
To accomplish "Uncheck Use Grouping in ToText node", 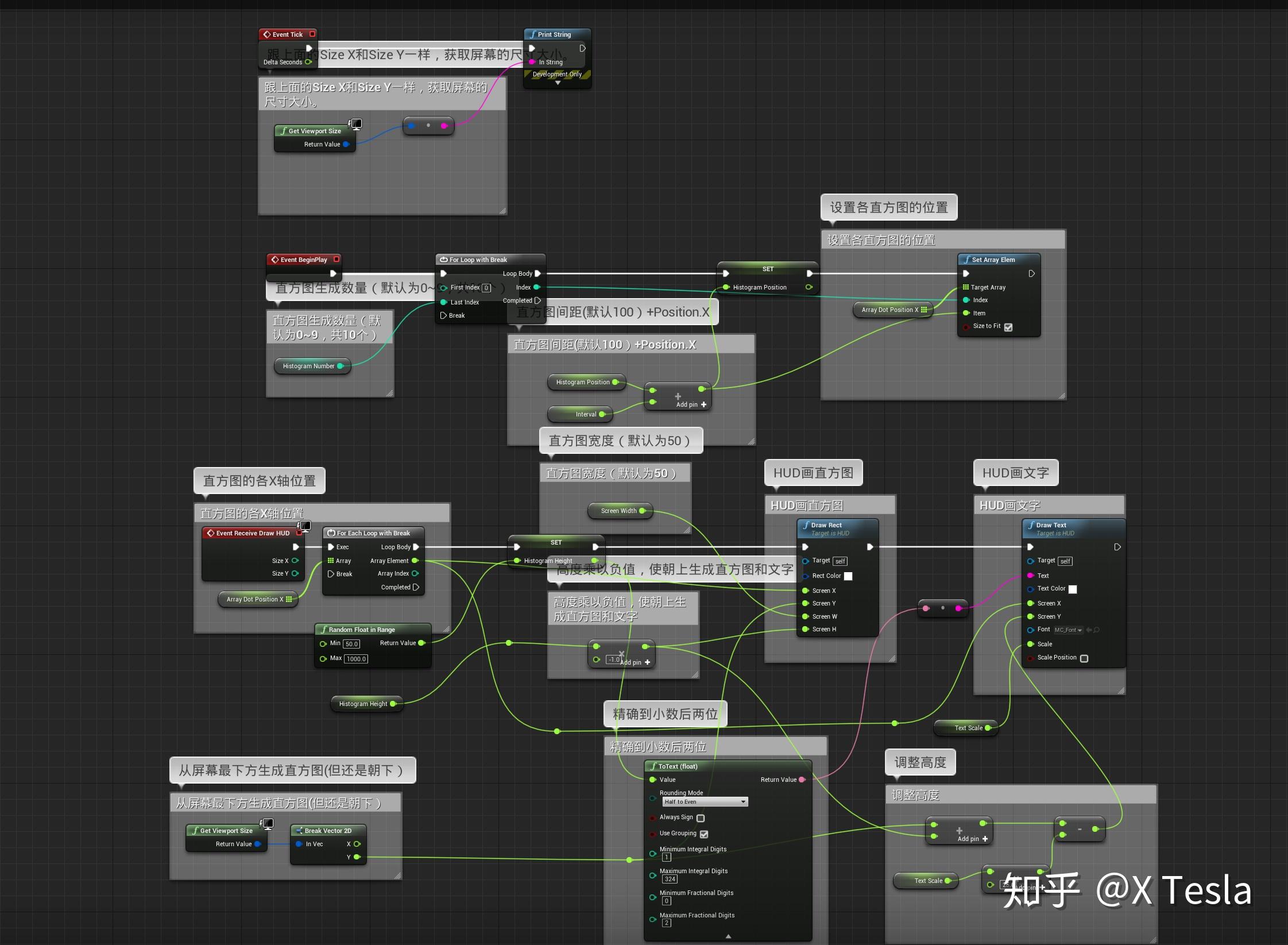I will tap(705, 834).
